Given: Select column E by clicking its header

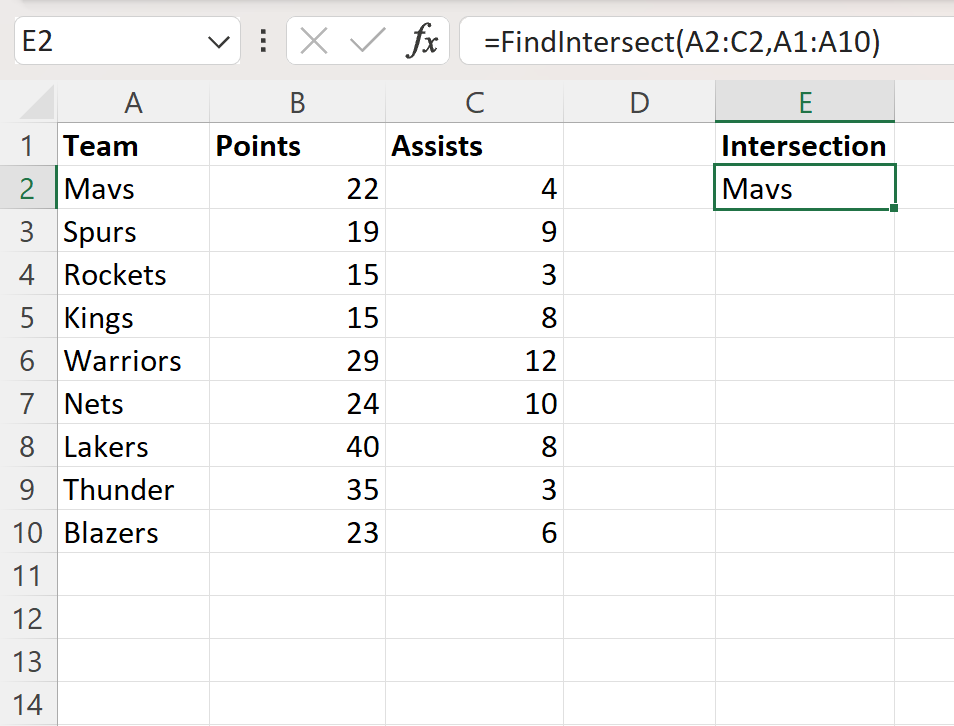Looking at the screenshot, I should pos(804,101).
